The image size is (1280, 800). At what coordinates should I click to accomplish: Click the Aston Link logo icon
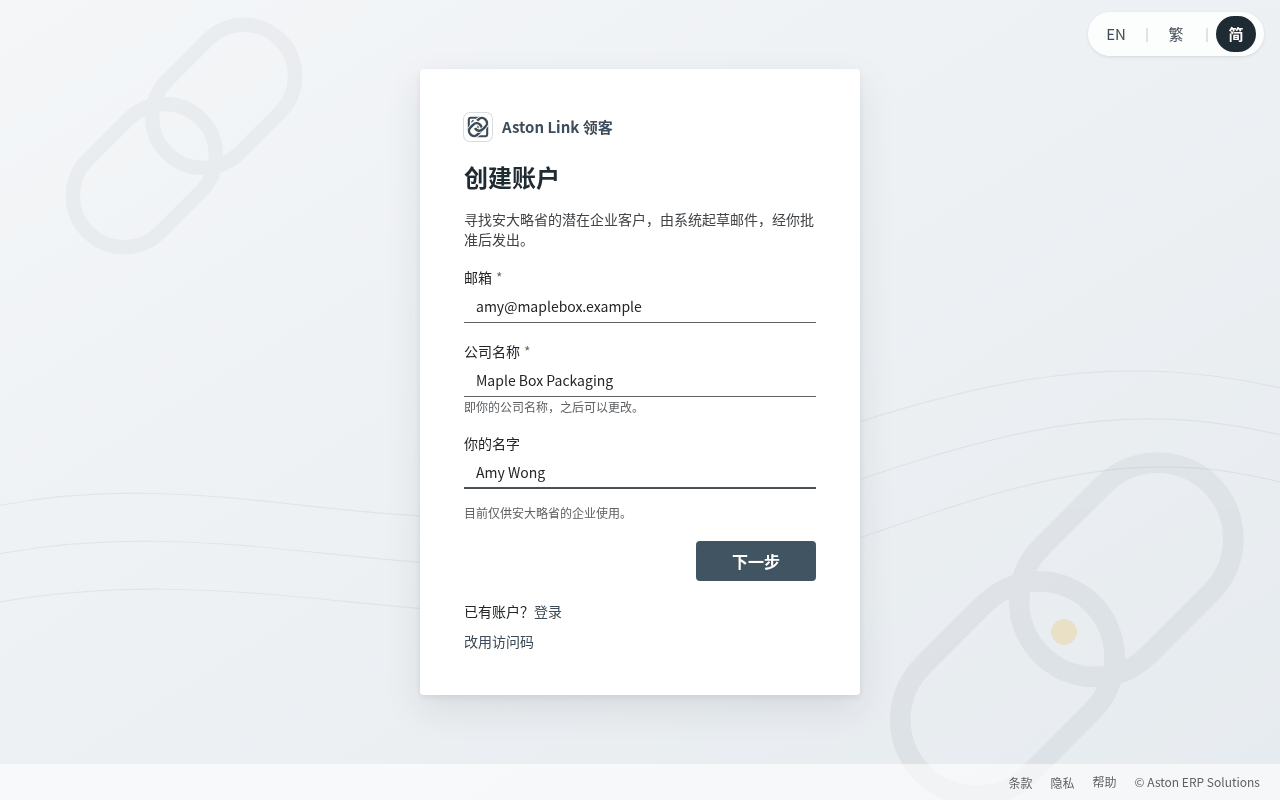click(478, 127)
